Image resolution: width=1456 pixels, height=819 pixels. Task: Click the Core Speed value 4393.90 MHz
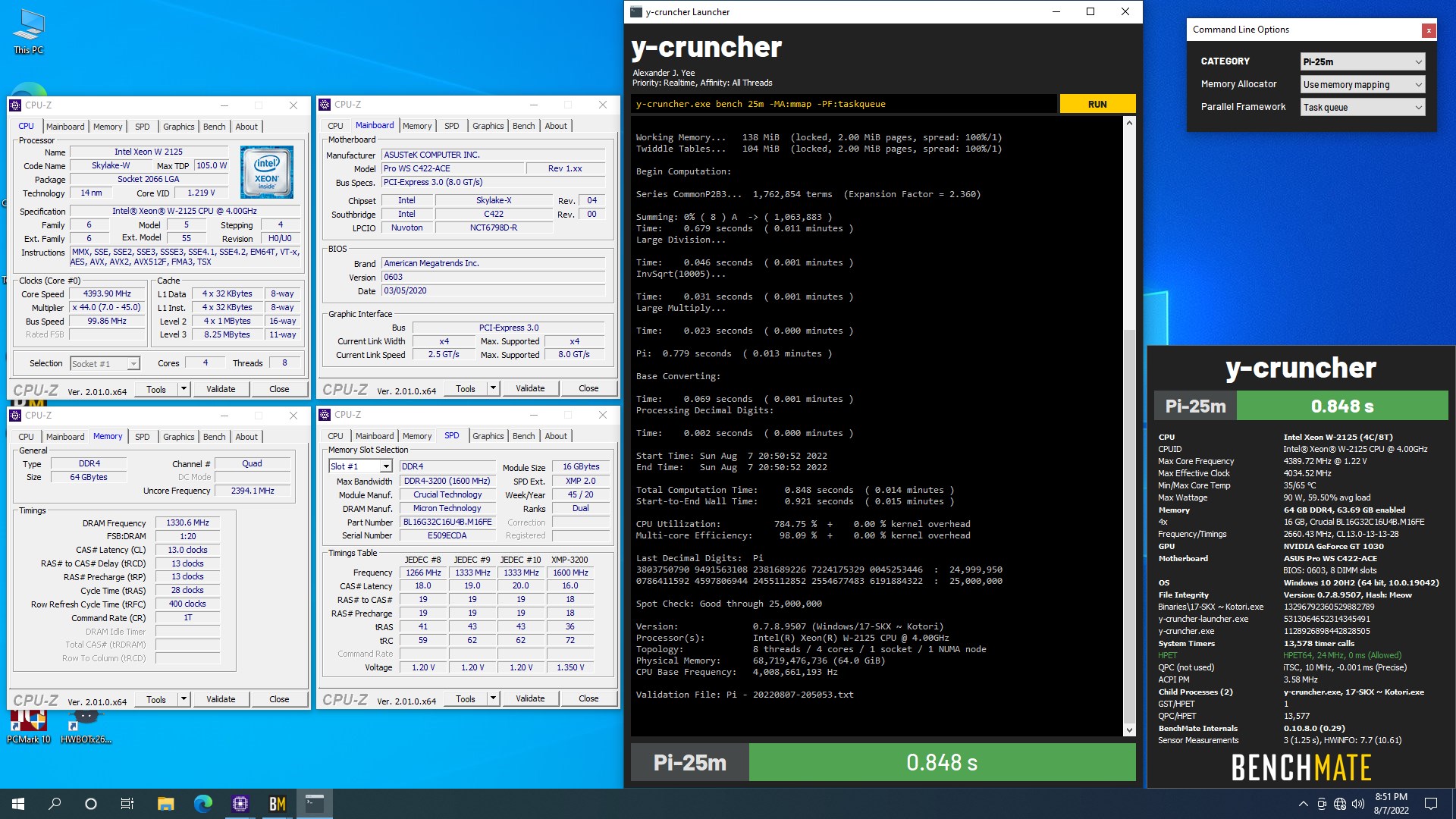[107, 294]
